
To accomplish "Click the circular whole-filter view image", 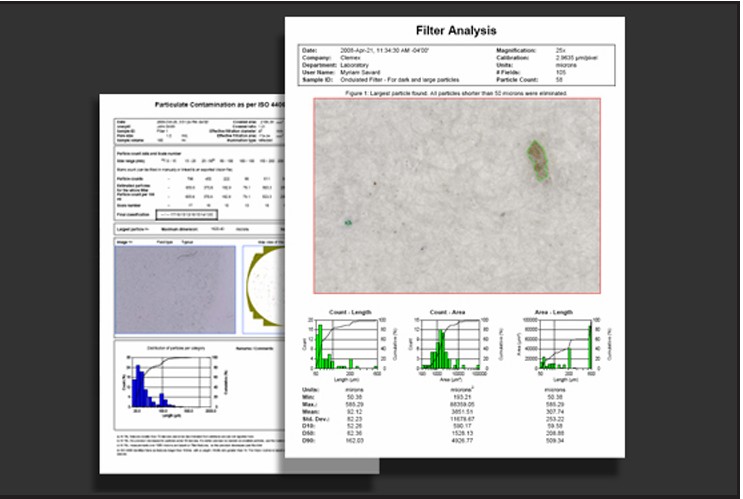I will click(x=264, y=290).
